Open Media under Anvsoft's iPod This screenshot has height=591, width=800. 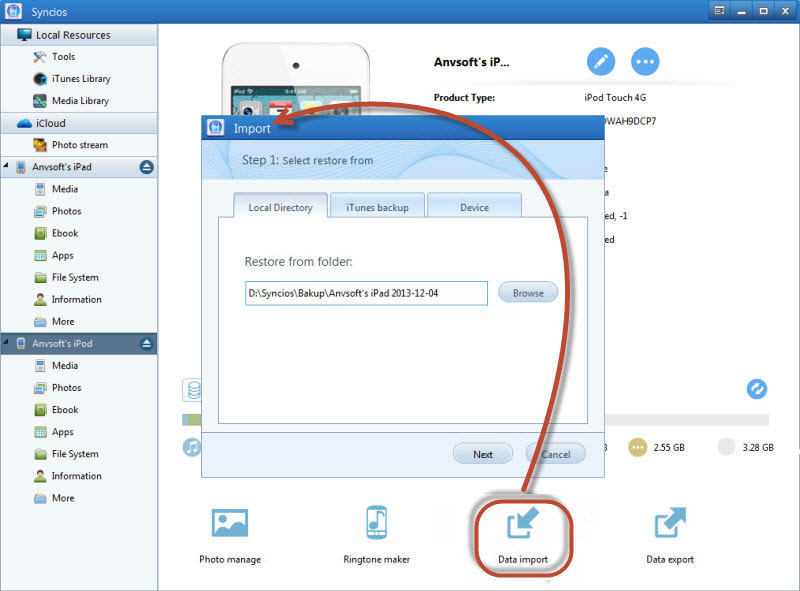pos(56,365)
